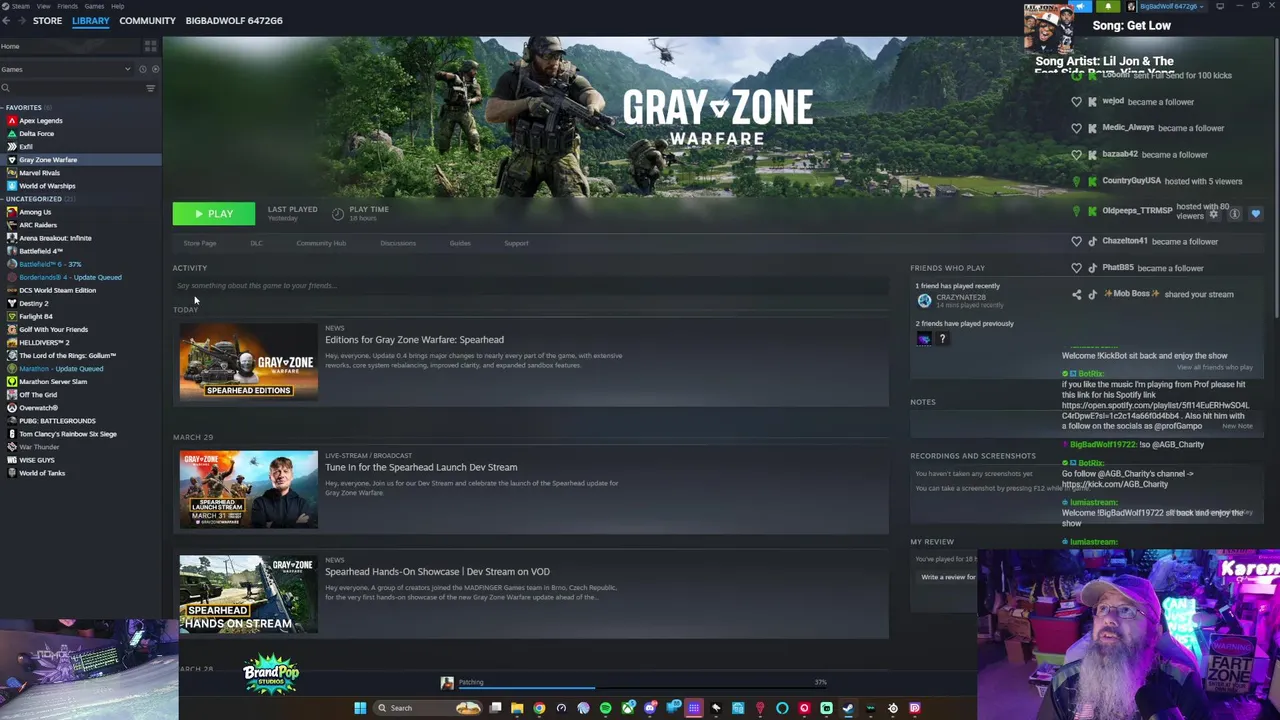
Task: Open Discord from the taskbar
Action: [x=650, y=708]
